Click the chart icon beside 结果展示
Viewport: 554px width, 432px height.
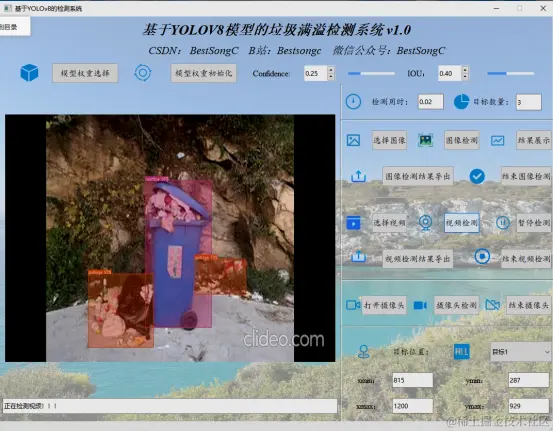497,141
